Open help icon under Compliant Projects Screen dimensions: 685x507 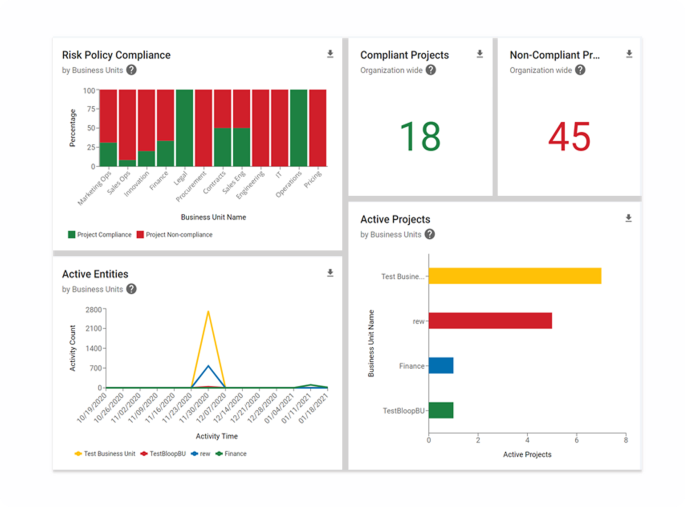click(431, 70)
